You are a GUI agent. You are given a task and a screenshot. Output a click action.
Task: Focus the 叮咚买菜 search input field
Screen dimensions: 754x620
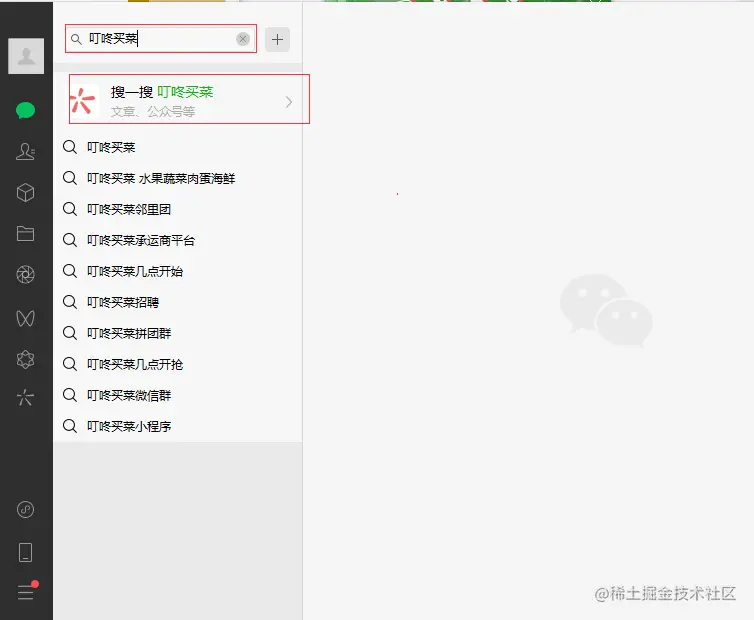[x=161, y=39]
